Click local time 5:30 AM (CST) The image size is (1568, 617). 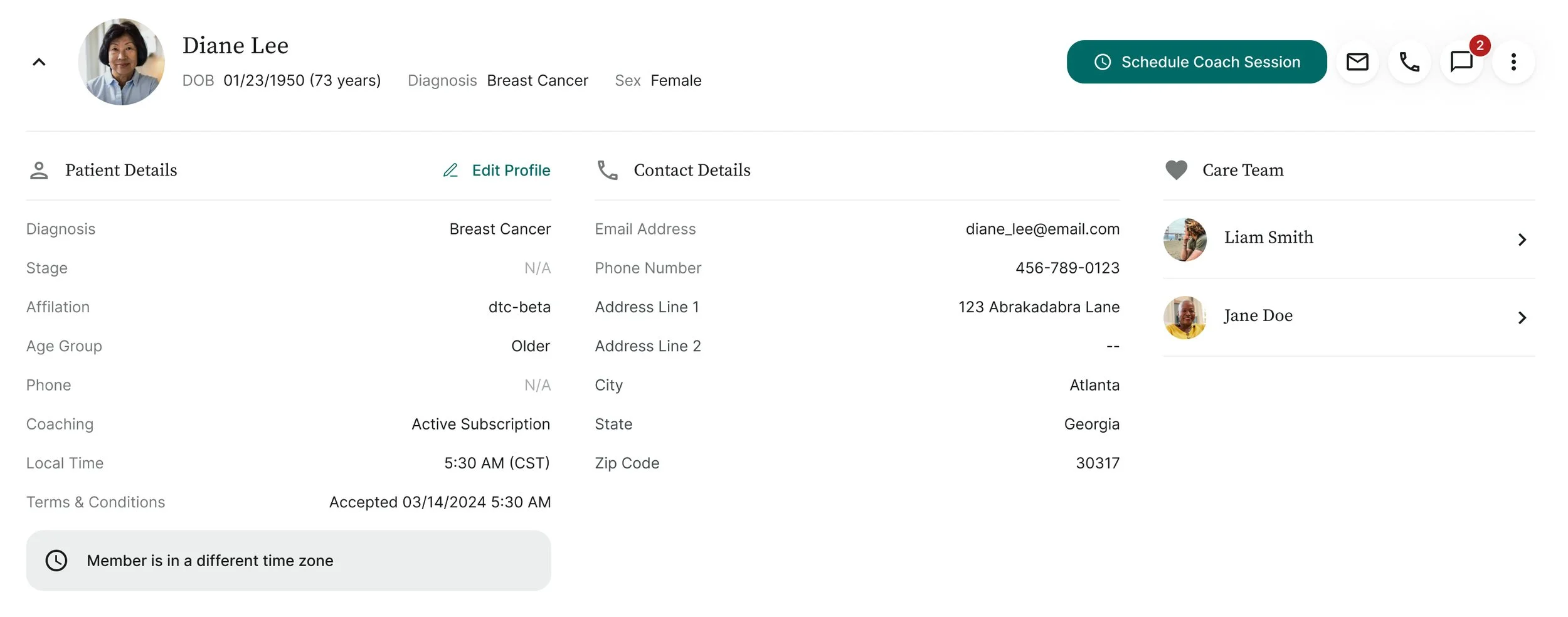click(x=497, y=463)
